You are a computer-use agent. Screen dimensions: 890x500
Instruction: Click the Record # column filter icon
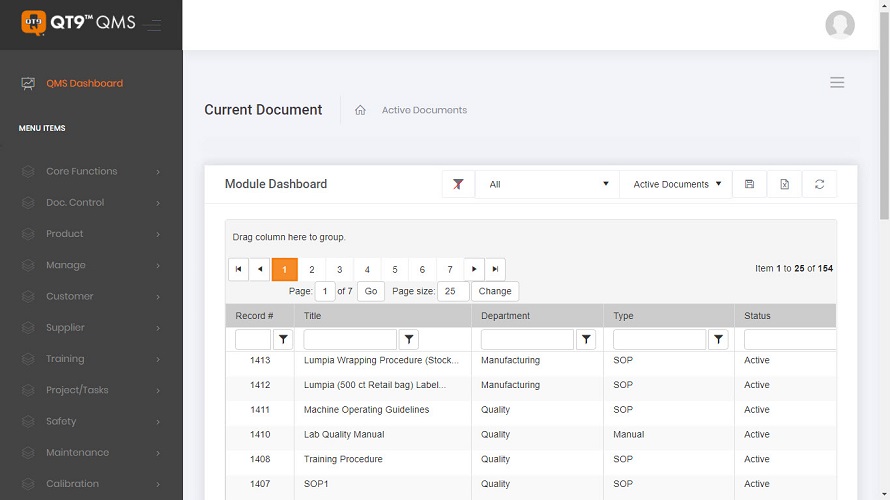(283, 340)
